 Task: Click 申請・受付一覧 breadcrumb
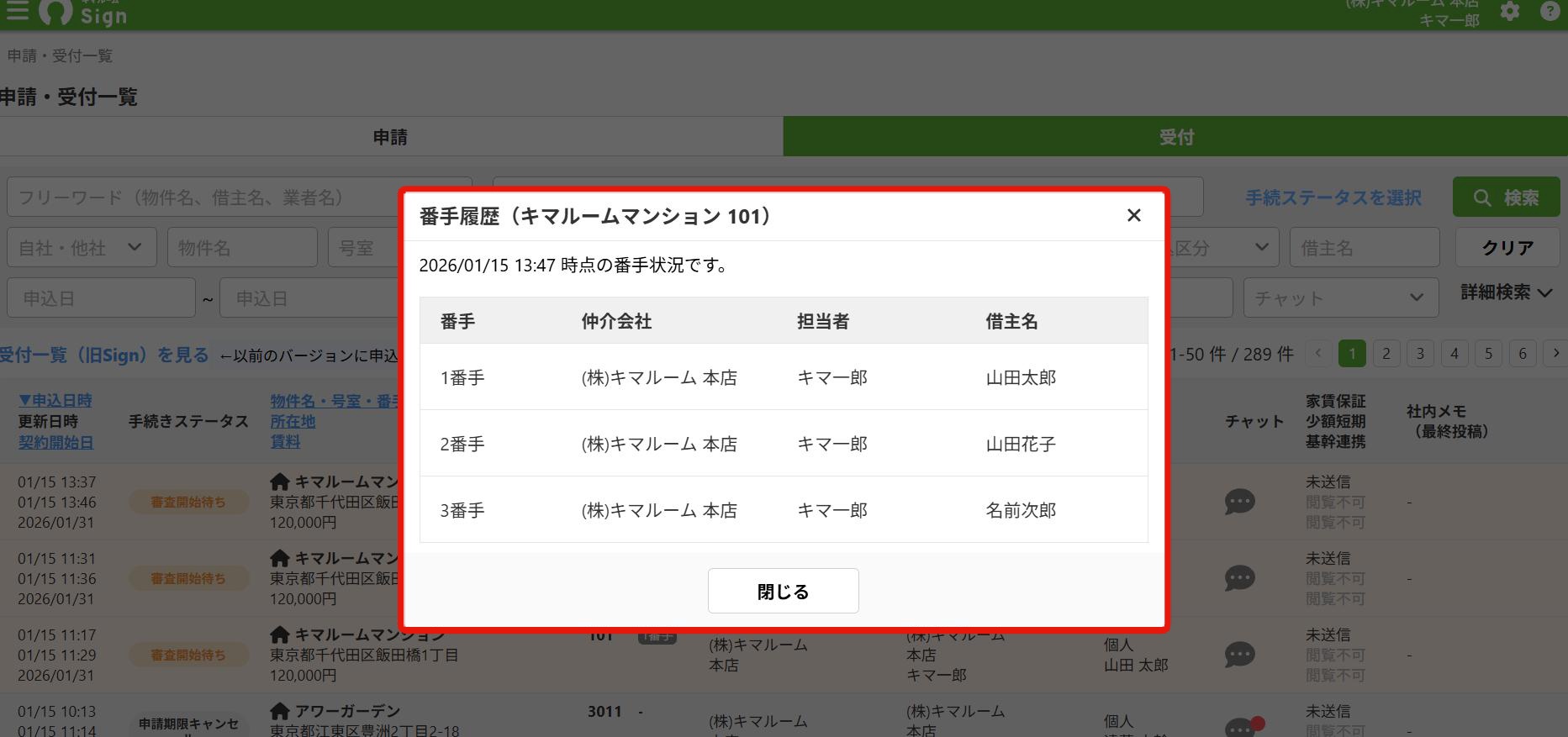click(x=60, y=55)
